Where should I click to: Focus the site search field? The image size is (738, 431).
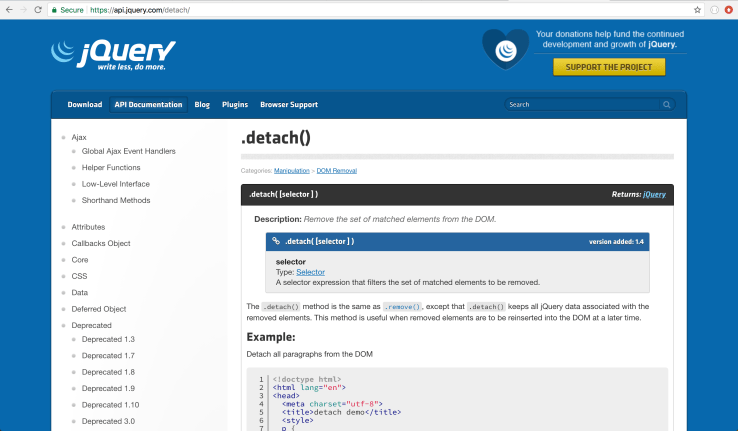(x=582, y=104)
